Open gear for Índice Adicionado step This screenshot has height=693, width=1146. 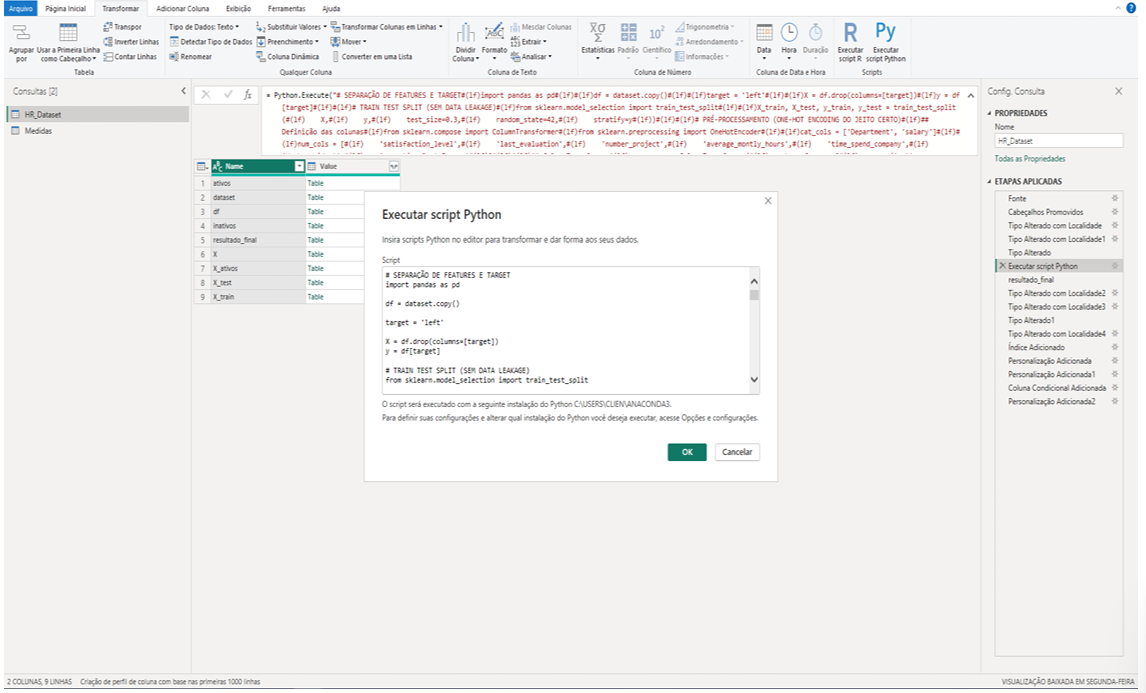1115,347
